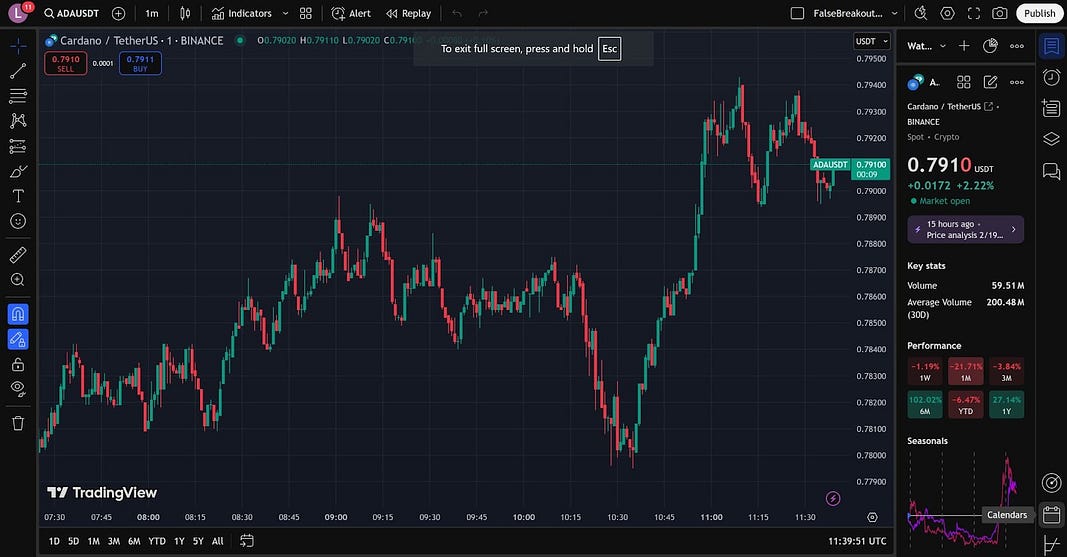Expand the FalseBreakout layout dropdown
This screenshot has width=1067, height=557.
click(894, 14)
